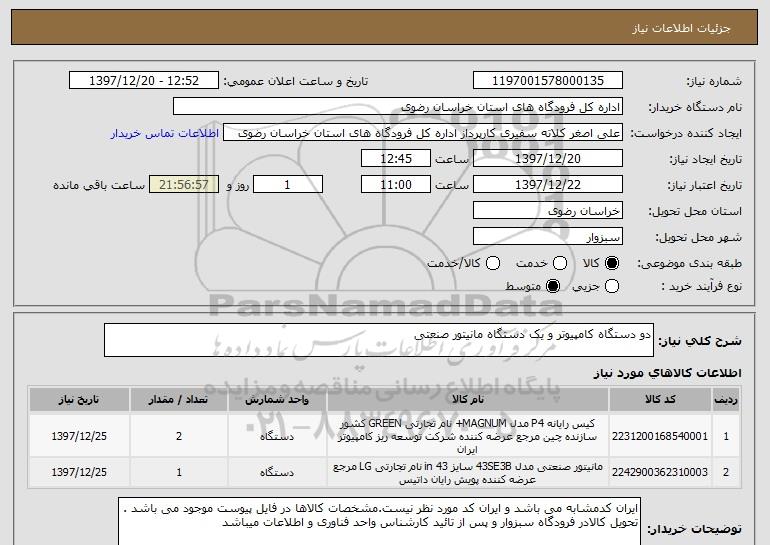Viewport: 770px width, 545px height.
Task: Click the buyer notes text area
Action: (x=379, y=521)
